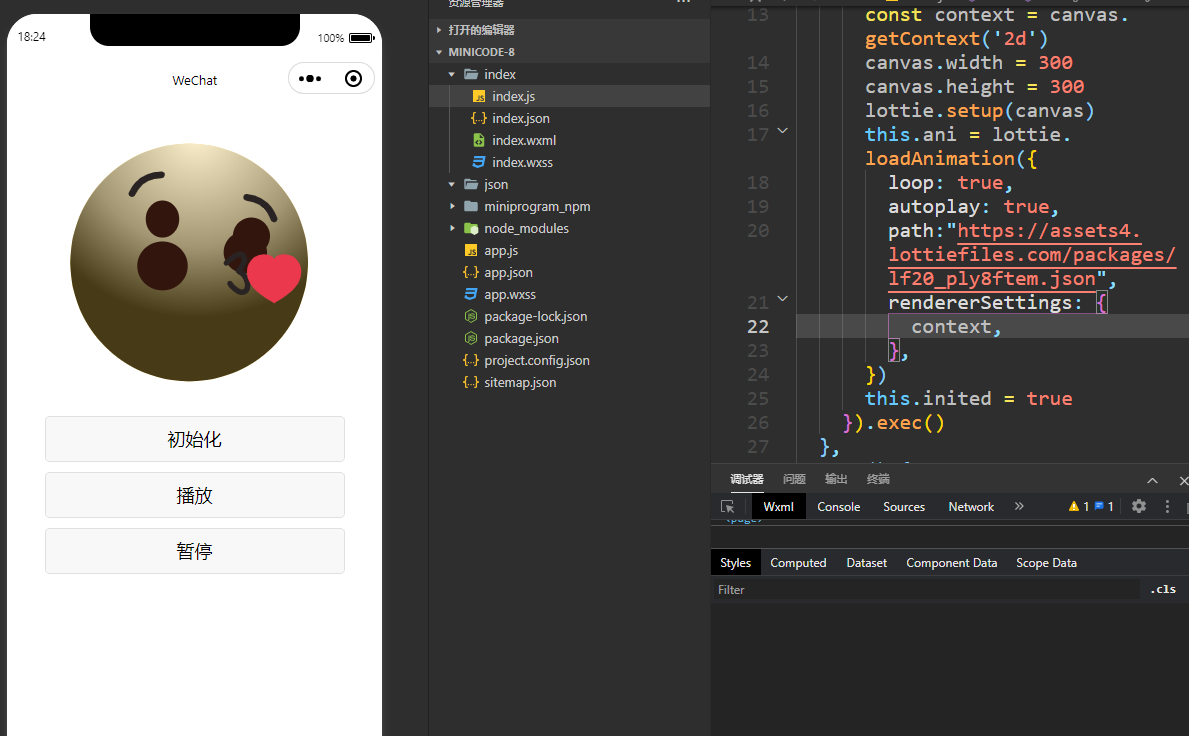Open the Console devtools tab
Screen dimensions: 1189x736
[839, 507]
